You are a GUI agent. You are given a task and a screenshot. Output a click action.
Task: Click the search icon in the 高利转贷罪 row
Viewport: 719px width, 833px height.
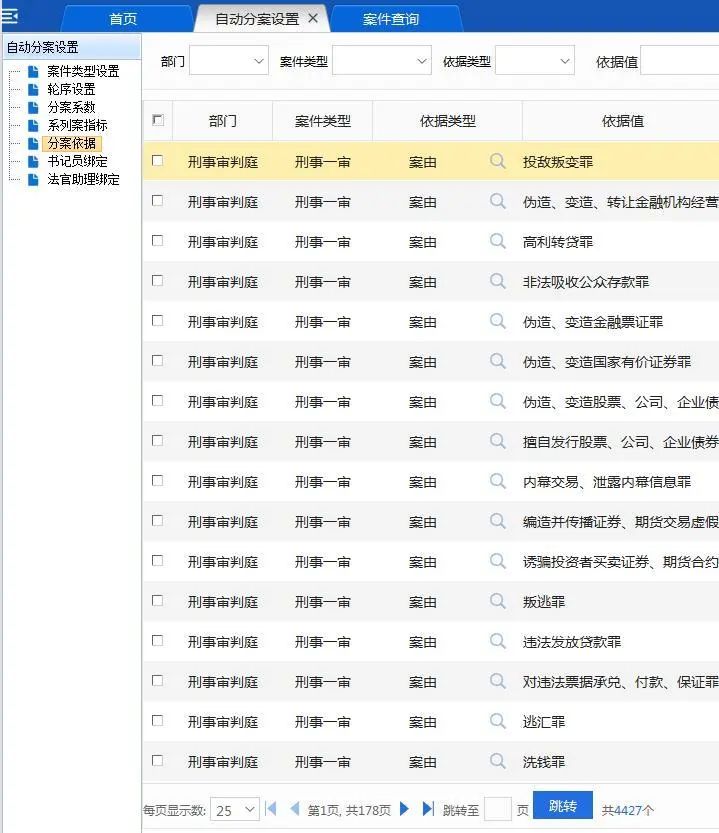pos(497,241)
